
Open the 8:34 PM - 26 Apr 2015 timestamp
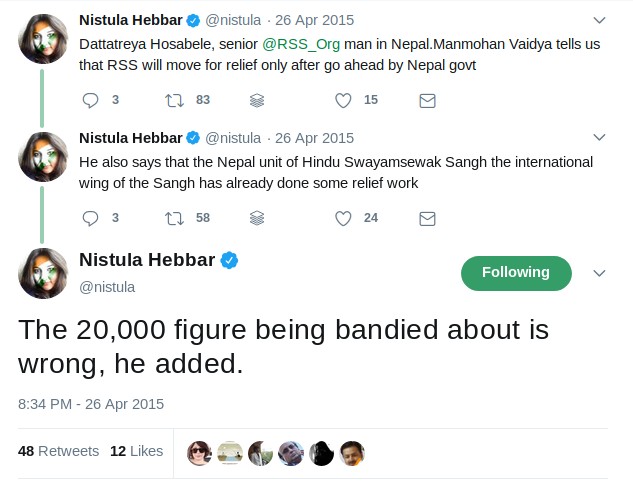click(x=91, y=404)
